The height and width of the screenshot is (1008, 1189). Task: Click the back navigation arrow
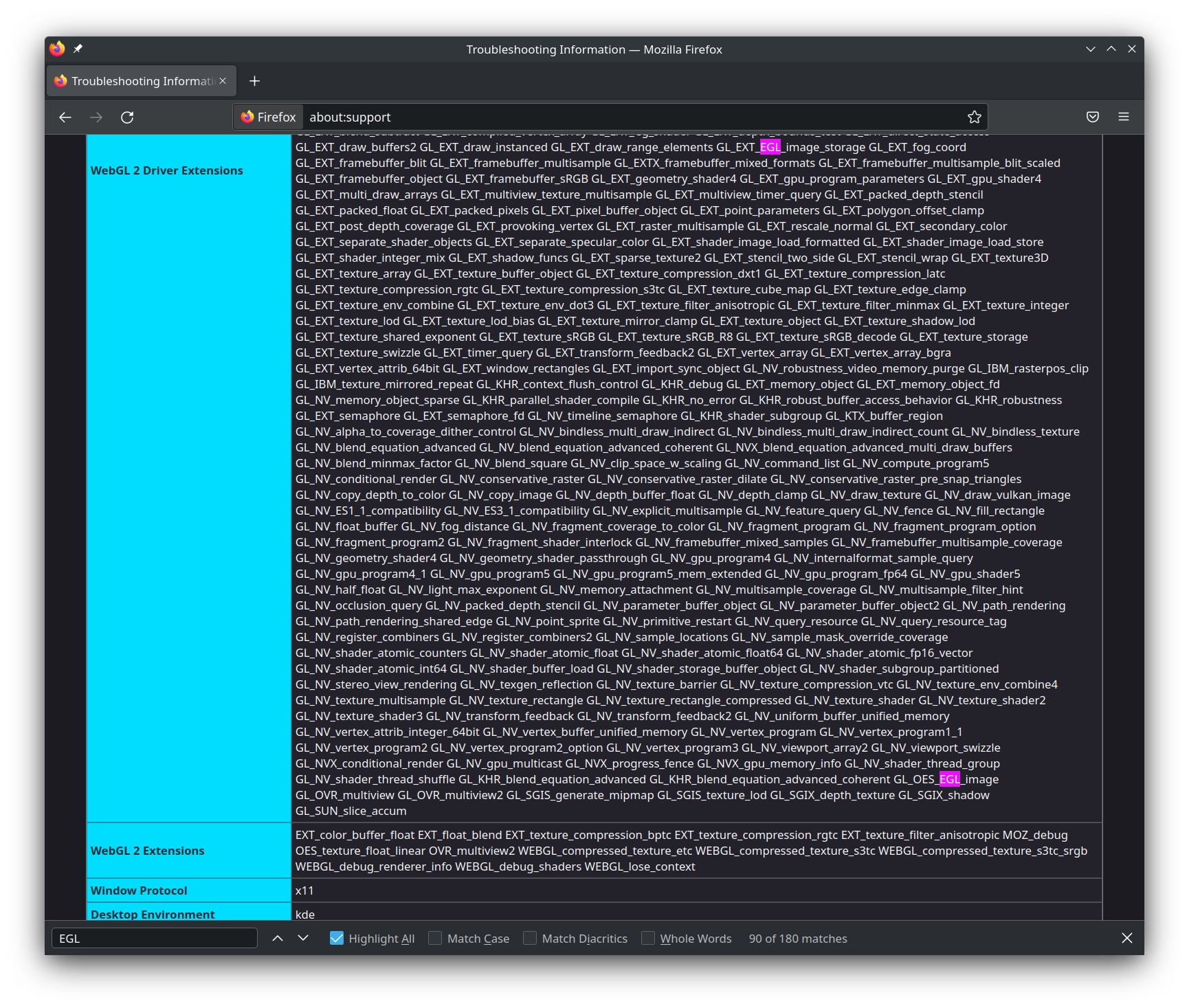click(x=65, y=117)
